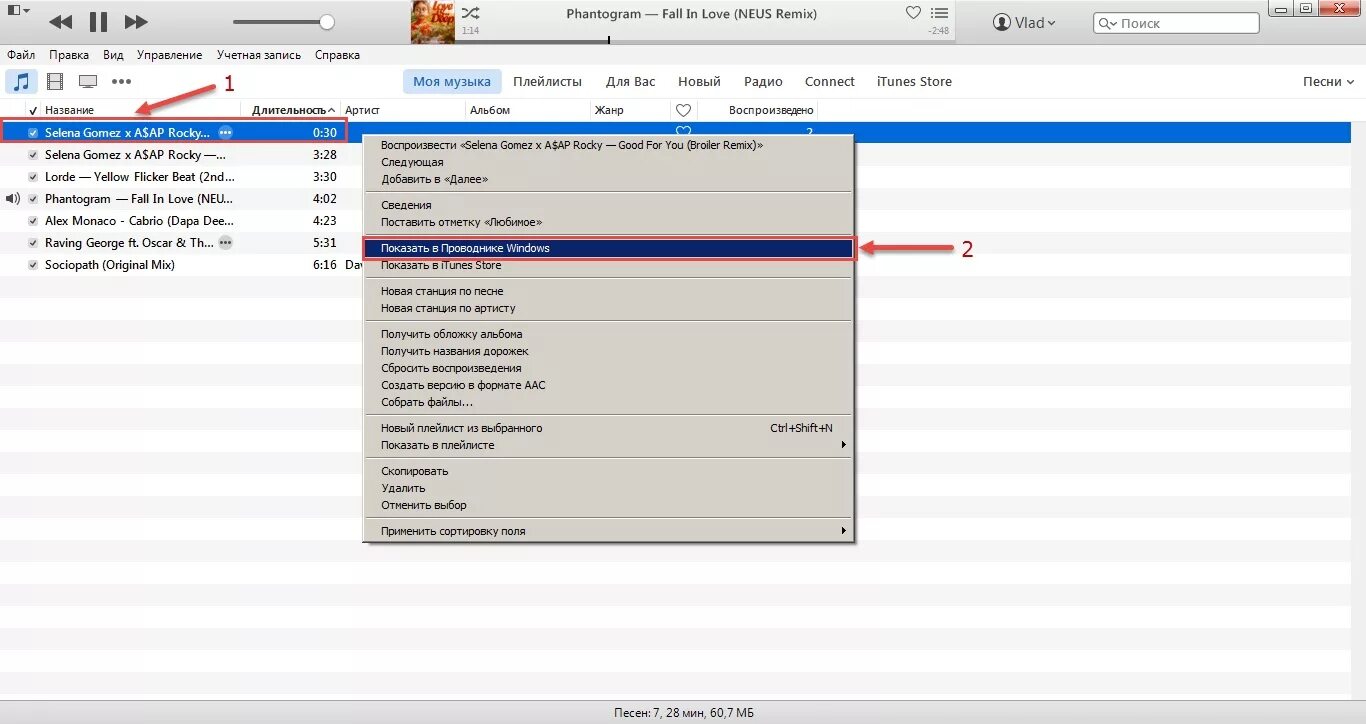
Task: Open the Справка menu
Action: point(337,55)
